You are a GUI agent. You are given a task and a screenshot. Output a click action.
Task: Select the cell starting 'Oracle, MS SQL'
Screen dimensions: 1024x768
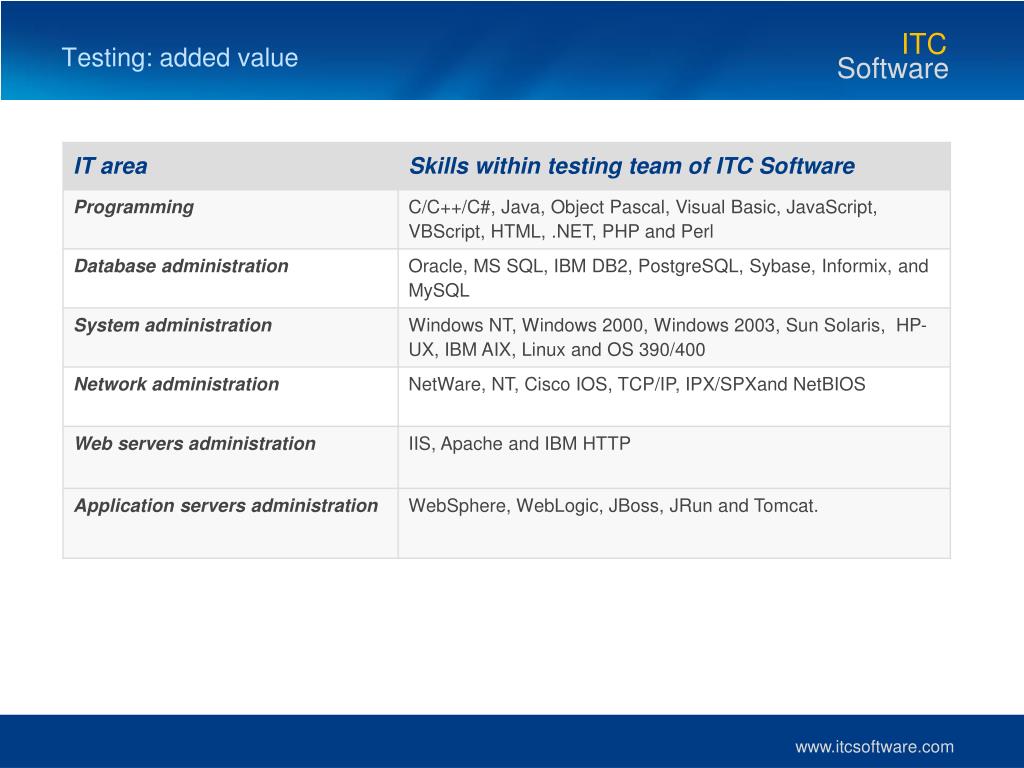coord(674,278)
